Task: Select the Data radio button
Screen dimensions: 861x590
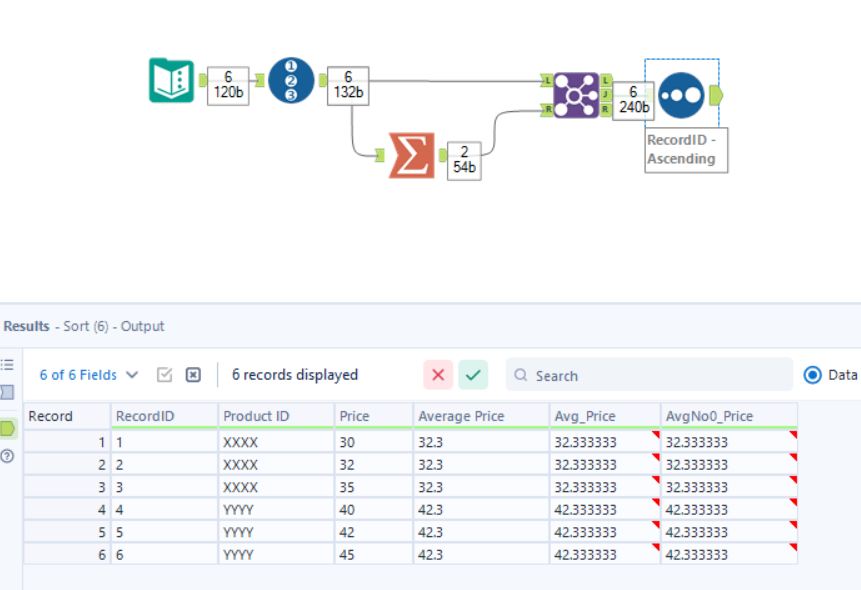Action: 810,375
